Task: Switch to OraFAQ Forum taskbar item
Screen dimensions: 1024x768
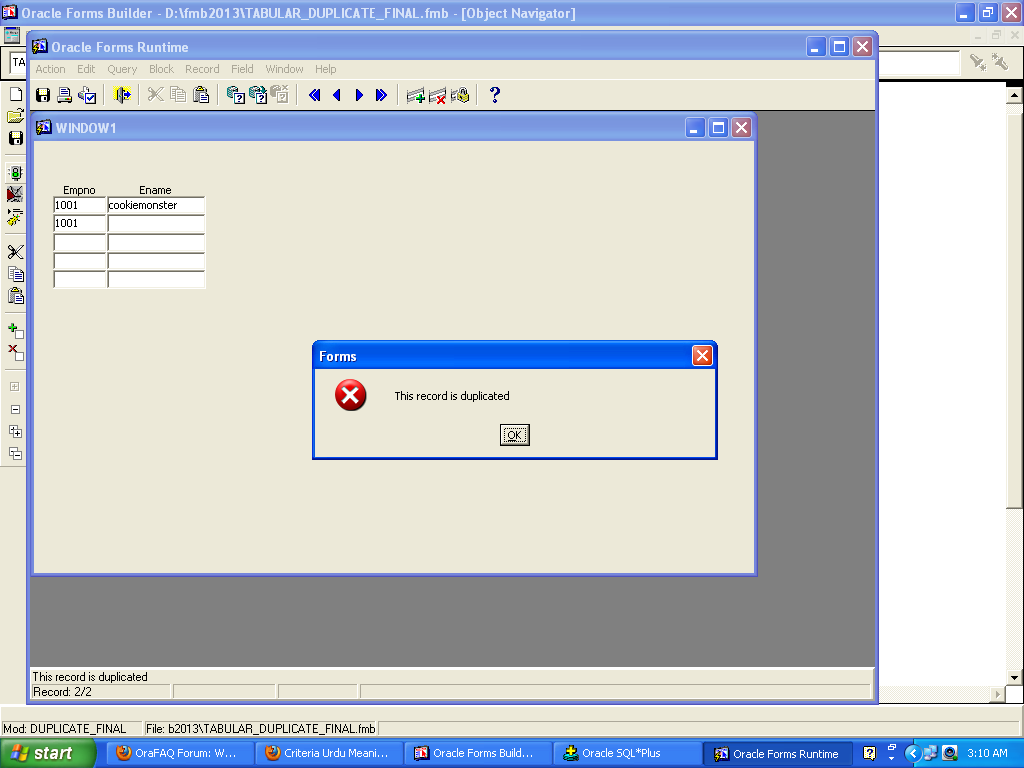Action: (179, 754)
